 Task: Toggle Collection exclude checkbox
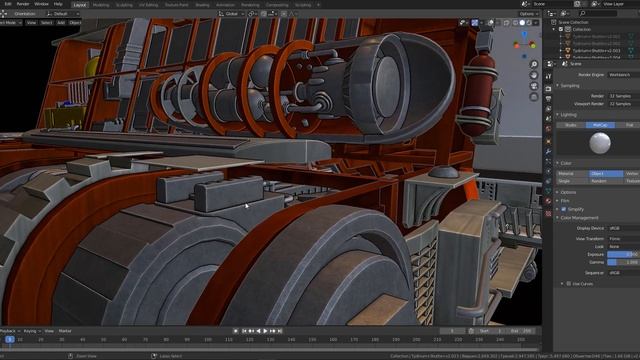(561, 29)
